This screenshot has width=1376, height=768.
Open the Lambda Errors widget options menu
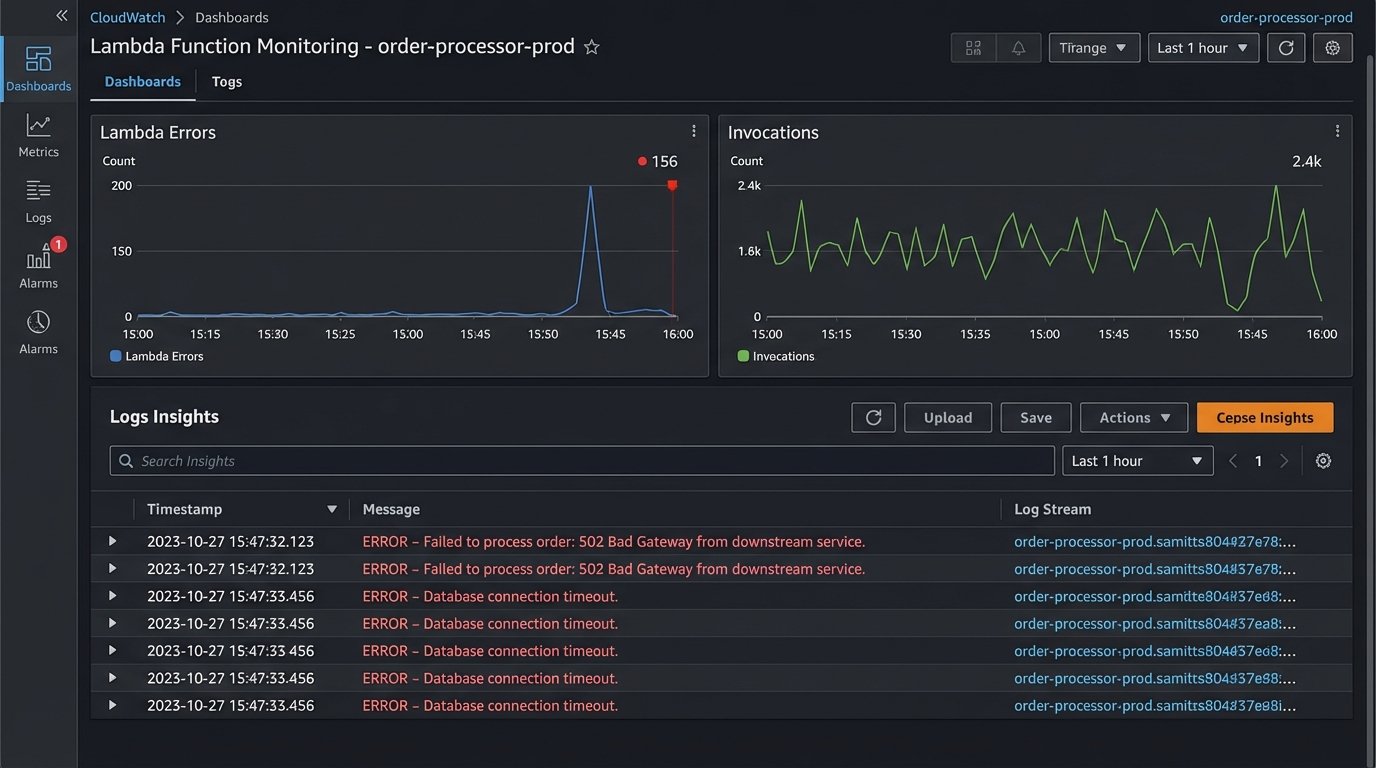tap(693, 130)
